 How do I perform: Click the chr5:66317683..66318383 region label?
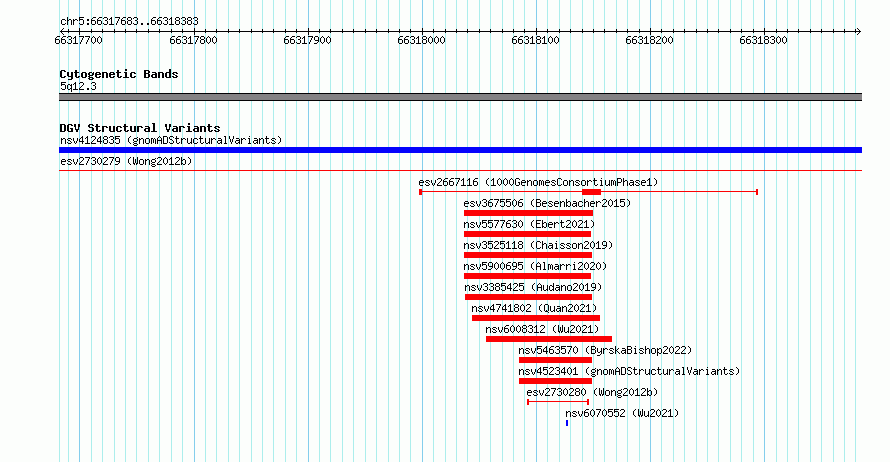click(x=129, y=22)
